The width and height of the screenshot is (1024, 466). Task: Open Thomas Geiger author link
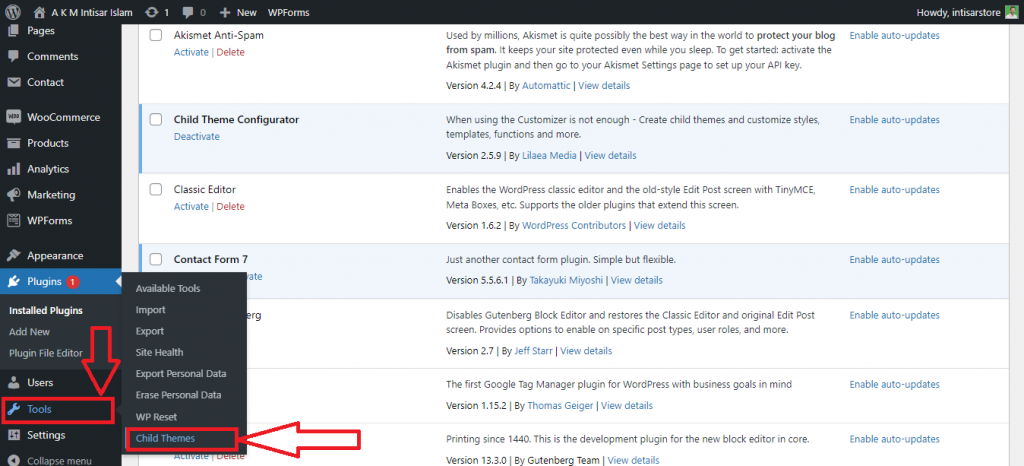coord(560,405)
